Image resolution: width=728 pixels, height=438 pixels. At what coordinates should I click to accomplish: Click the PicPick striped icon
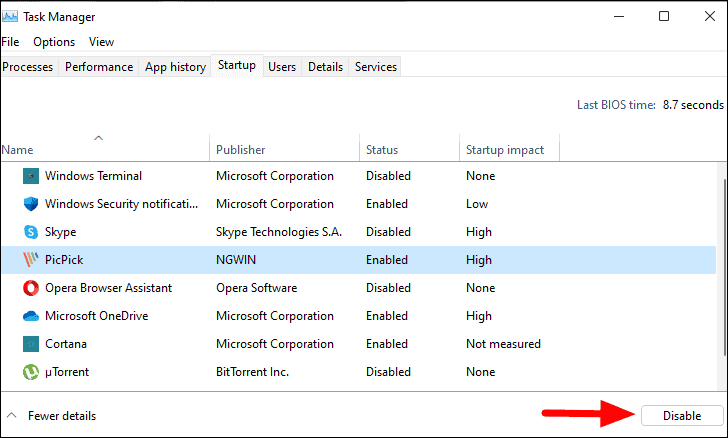tap(31, 260)
